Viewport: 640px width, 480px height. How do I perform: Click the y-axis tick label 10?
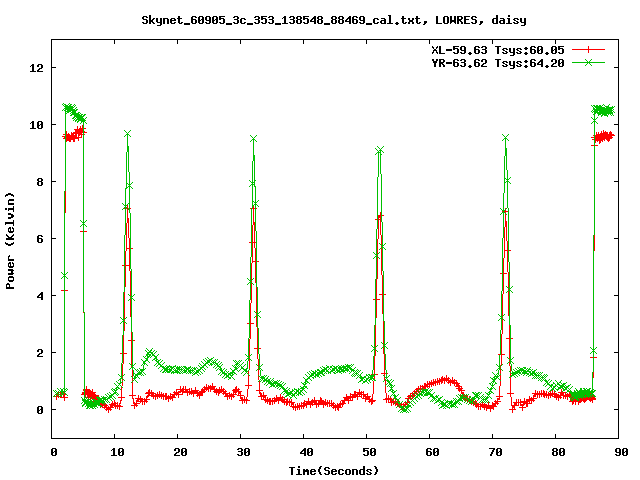pos(36,125)
